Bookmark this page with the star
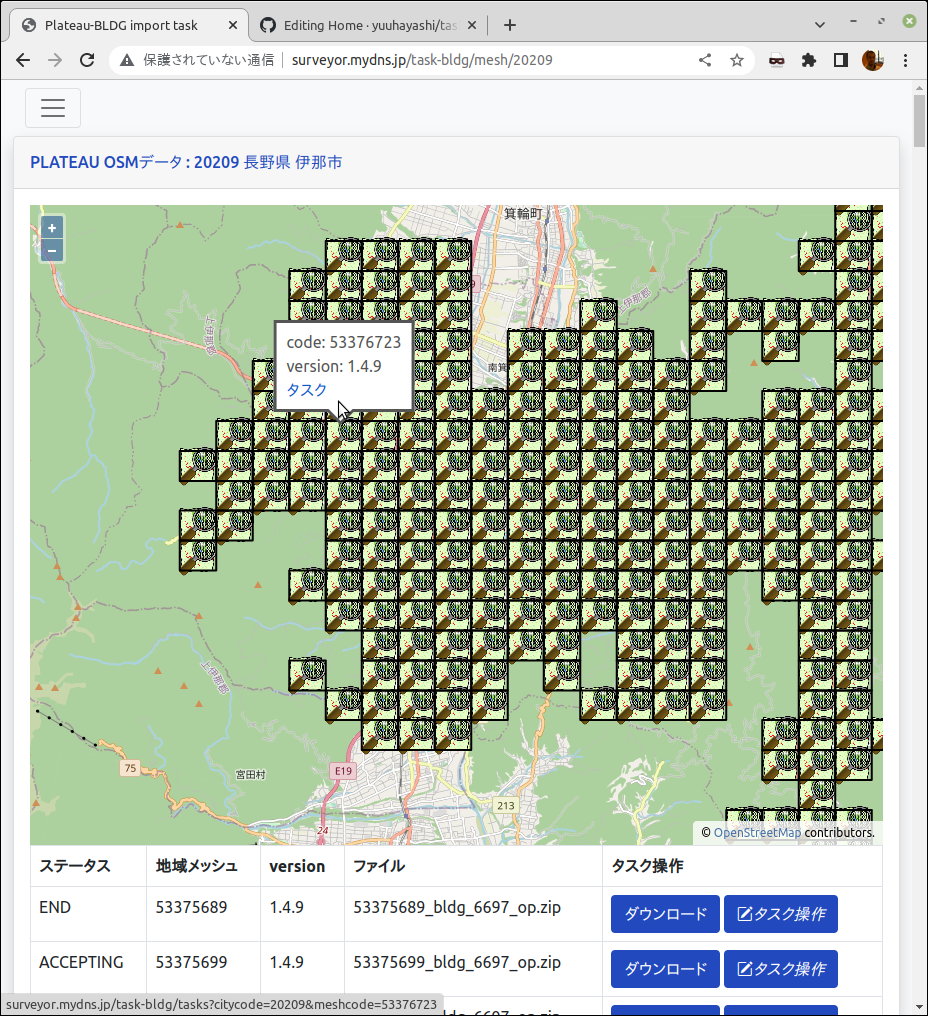The height and width of the screenshot is (1016, 928). (x=737, y=60)
